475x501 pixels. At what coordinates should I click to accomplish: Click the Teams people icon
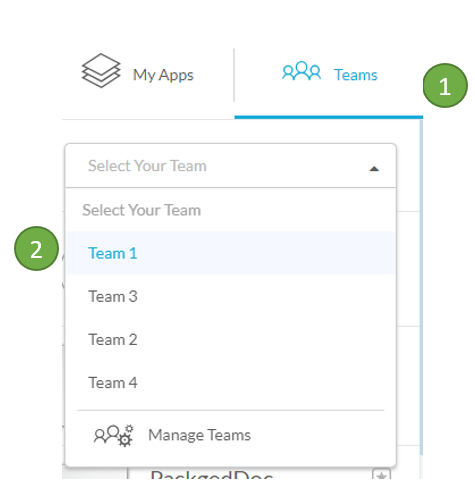click(x=301, y=71)
